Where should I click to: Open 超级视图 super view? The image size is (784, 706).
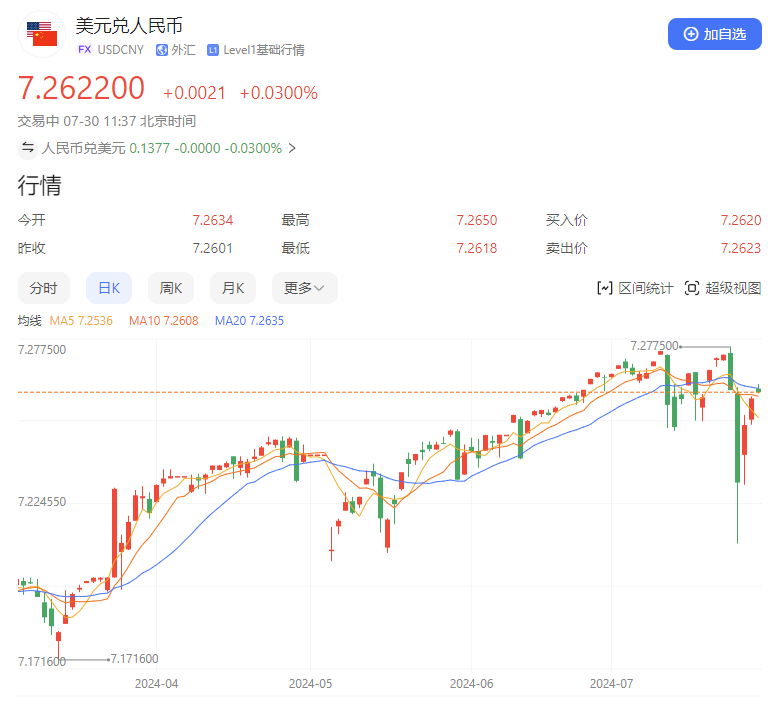[x=722, y=288]
